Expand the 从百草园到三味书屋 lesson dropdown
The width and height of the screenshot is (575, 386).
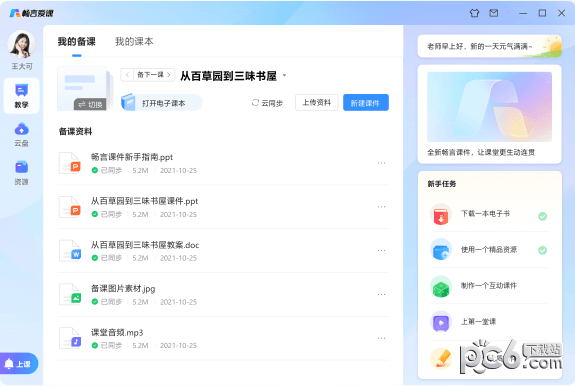[284, 76]
